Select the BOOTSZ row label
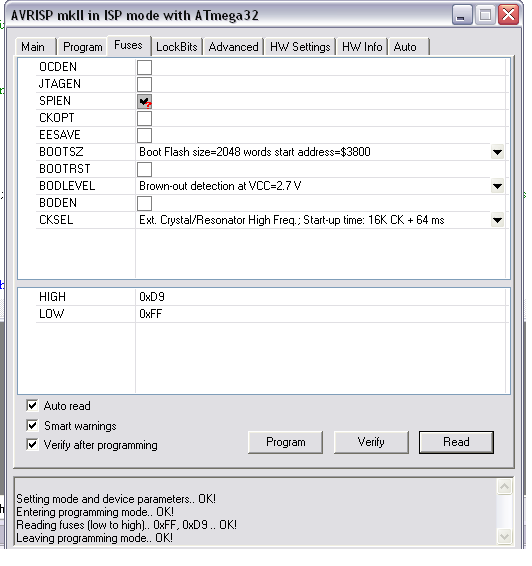The image size is (532, 566). (x=61, y=152)
